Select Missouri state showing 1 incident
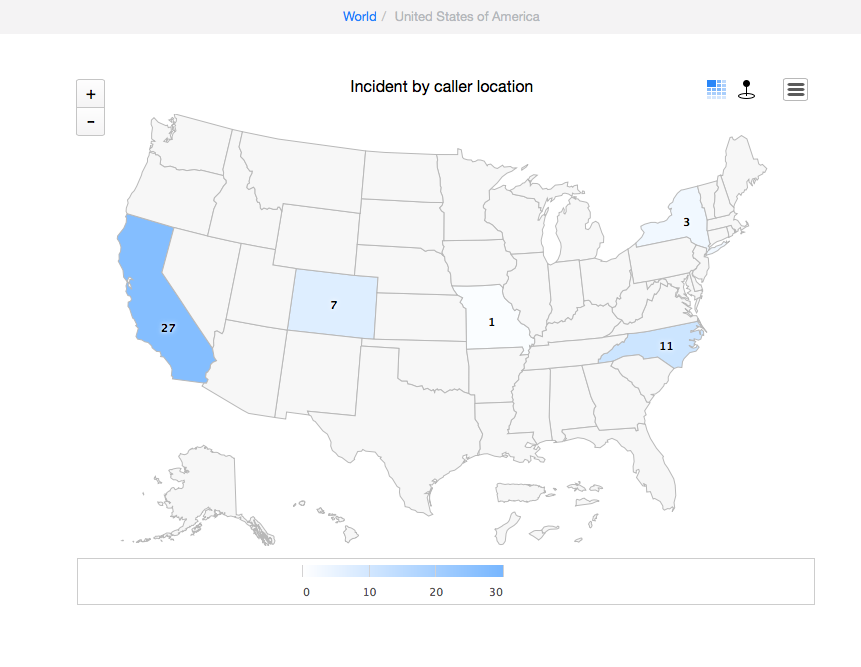 pos(493,321)
